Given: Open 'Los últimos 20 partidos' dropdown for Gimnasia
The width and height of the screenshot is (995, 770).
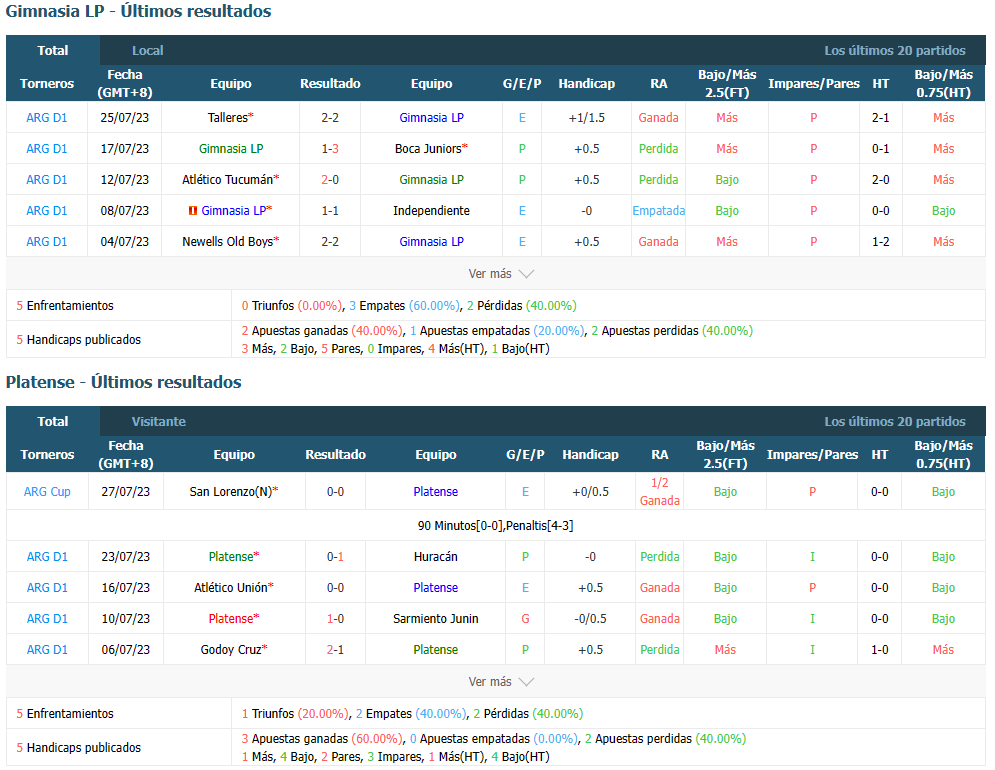Looking at the screenshot, I should pos(895,50).
